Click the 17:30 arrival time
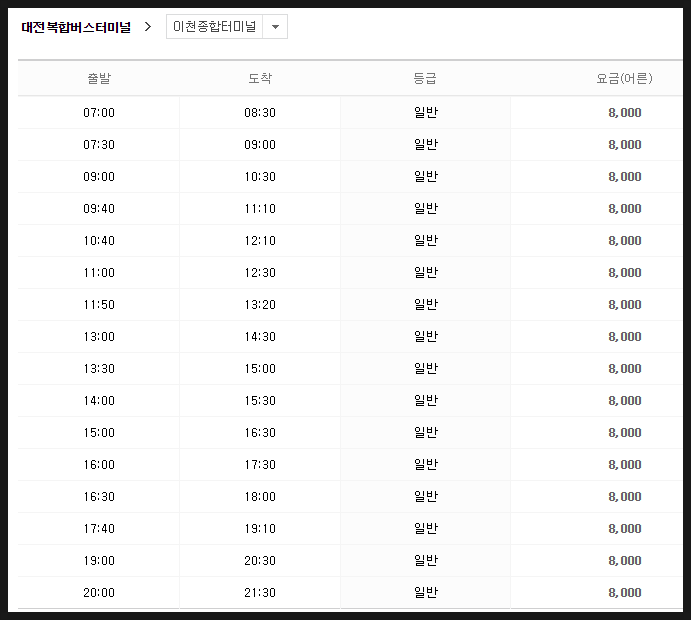The image size is (691, 620). click(x=260, y=464)
